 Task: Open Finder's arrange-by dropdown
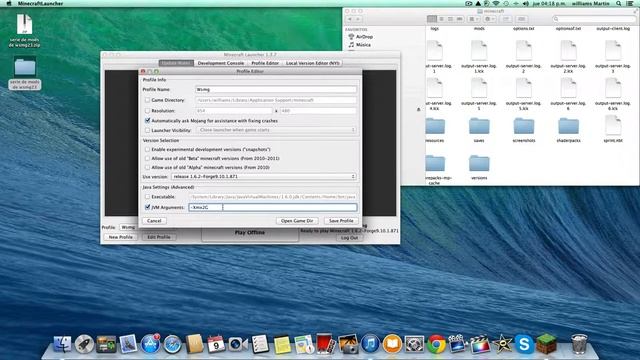474,19
